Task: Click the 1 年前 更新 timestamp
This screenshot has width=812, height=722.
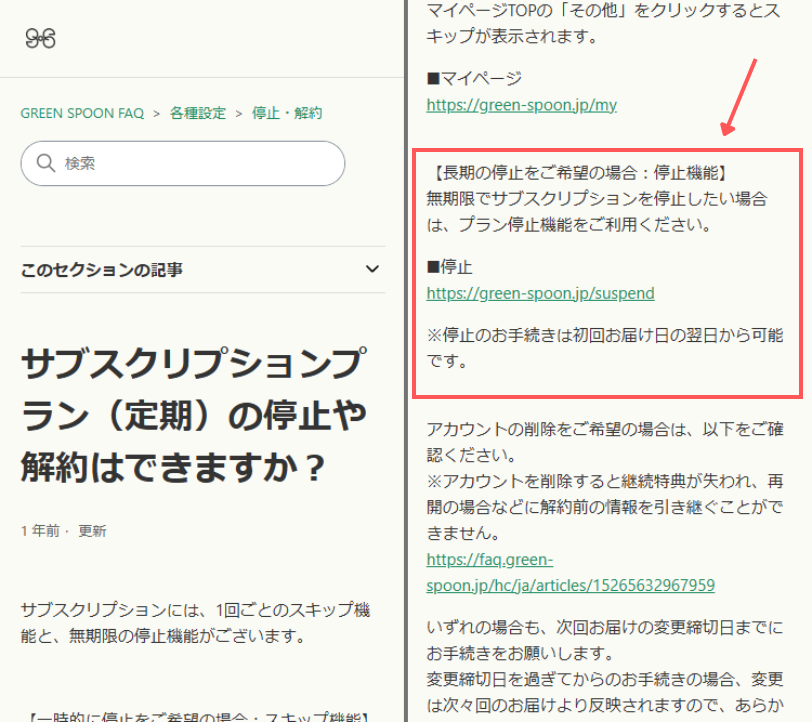Action: (64, 531)
